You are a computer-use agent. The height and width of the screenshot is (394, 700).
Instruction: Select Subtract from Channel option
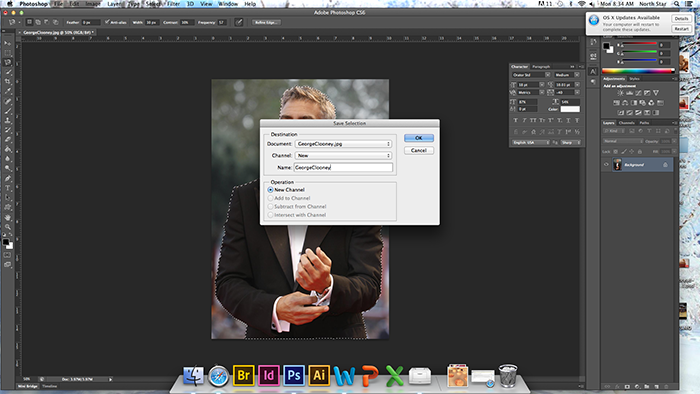coord(271,207)
